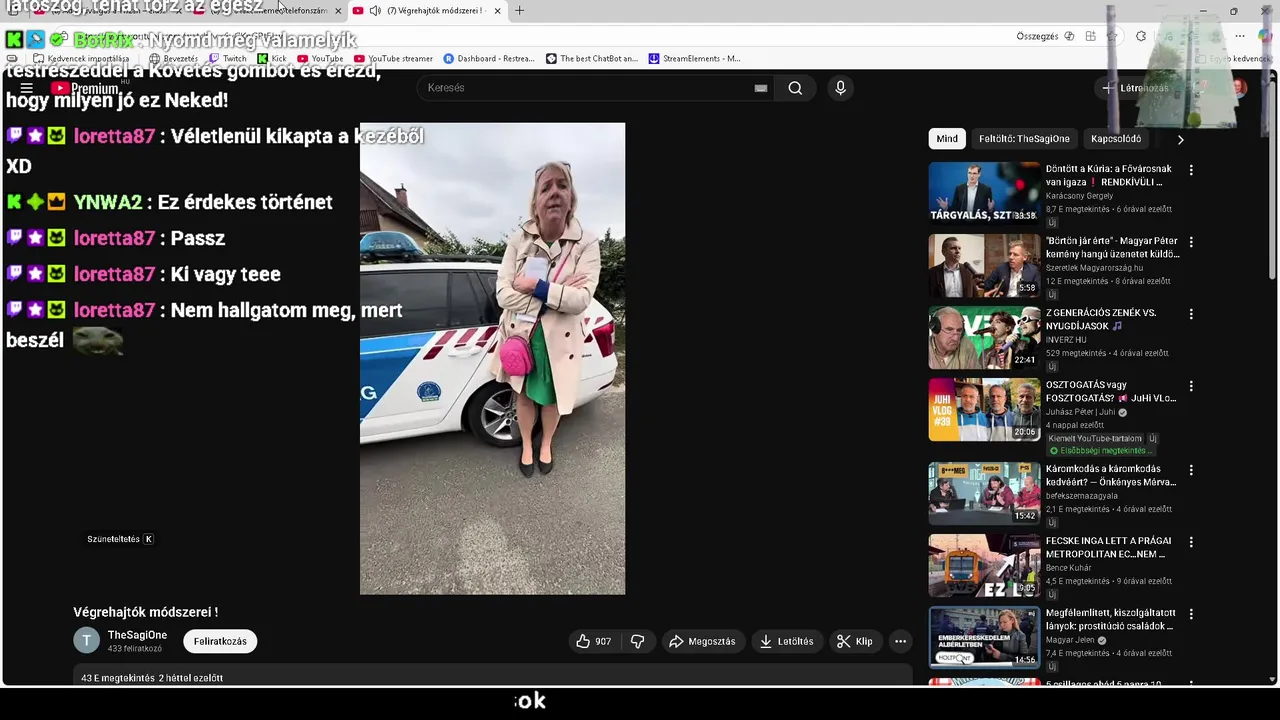Open Megfélemlített, kiszolgáltatott lányok video title
Image resolution: width=1280 pixels, height=720 pixels.
[1110, 619]
